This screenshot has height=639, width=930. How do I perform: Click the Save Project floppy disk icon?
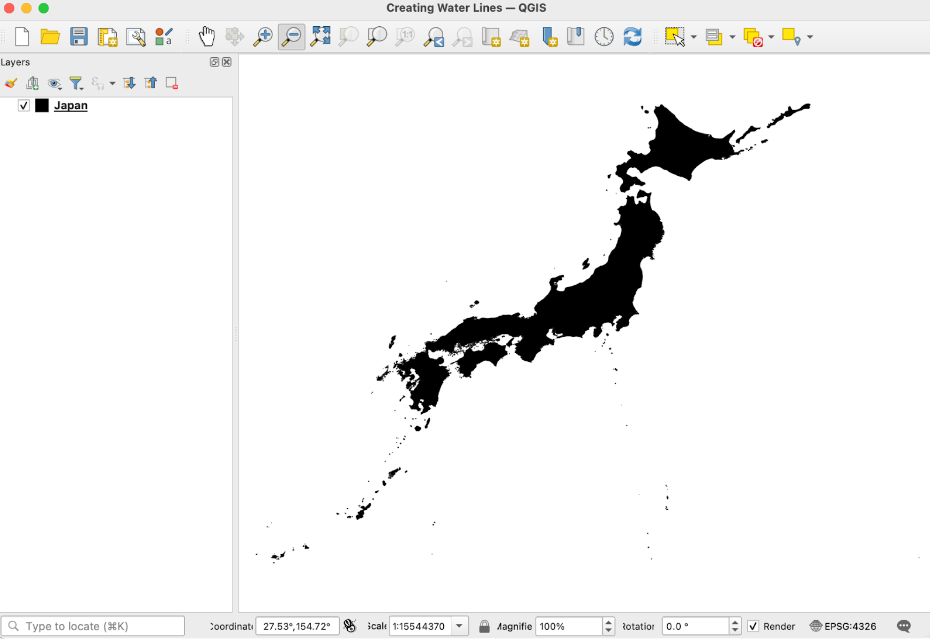pyautogui.click(x=79, y=37)
